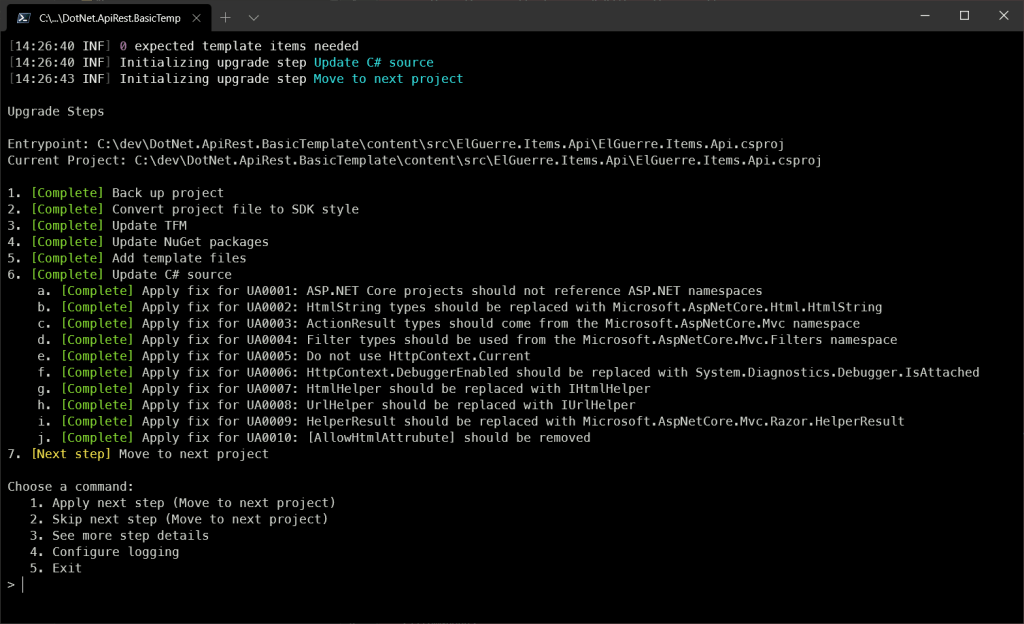Click the cyan "Move to next project" text
The width and height of the screenshot is (1024, 624).
coord(388,79)
